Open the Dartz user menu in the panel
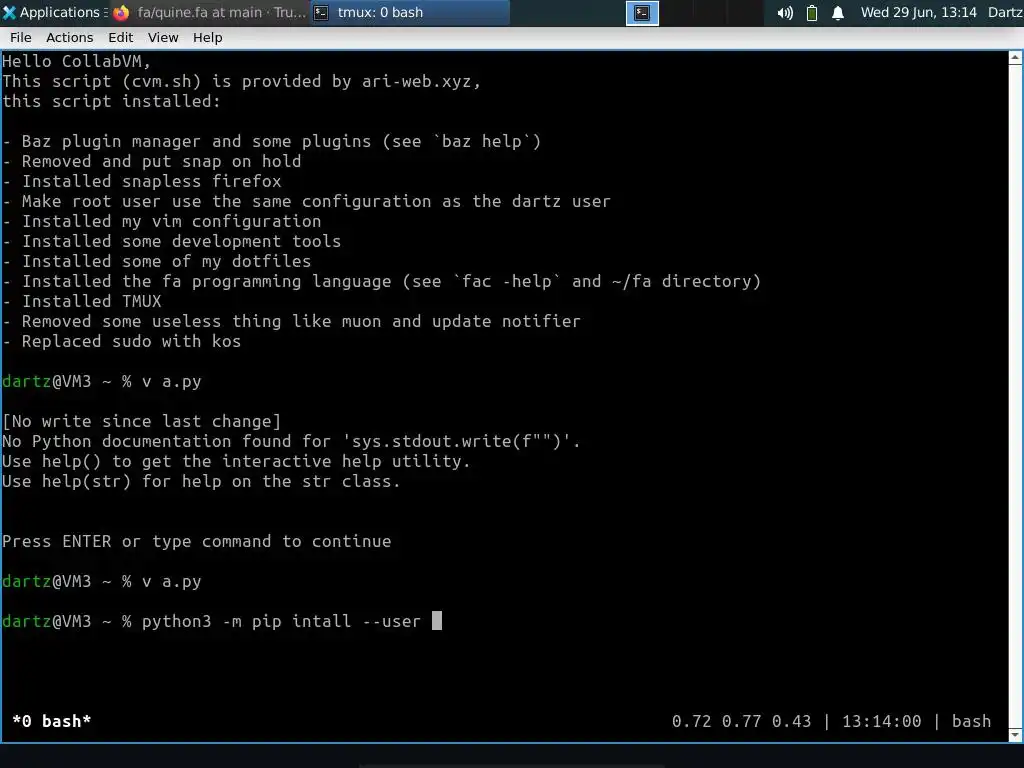Screen dimensions: 1024x768 coord(1005,12)
